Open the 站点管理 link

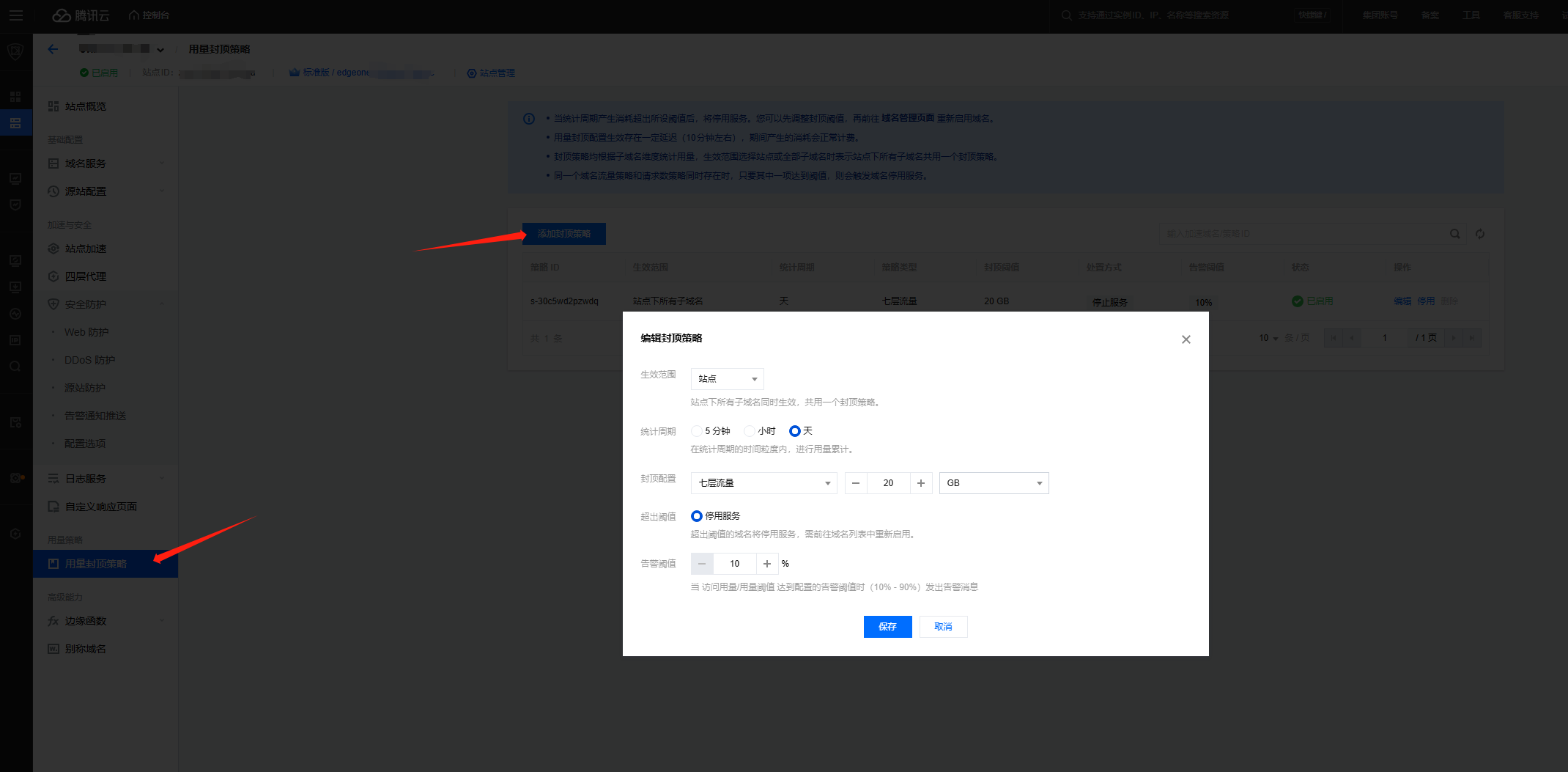coord(492,73)
